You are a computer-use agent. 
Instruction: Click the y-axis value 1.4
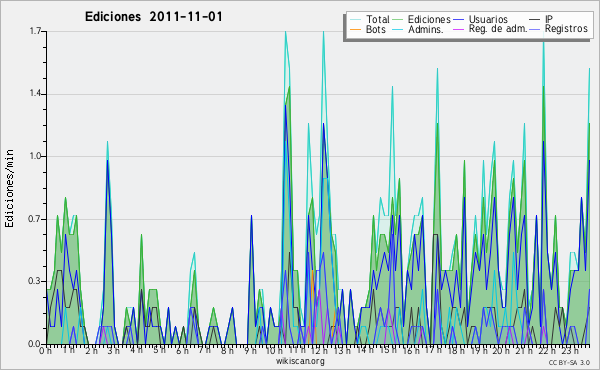(35, 94)
